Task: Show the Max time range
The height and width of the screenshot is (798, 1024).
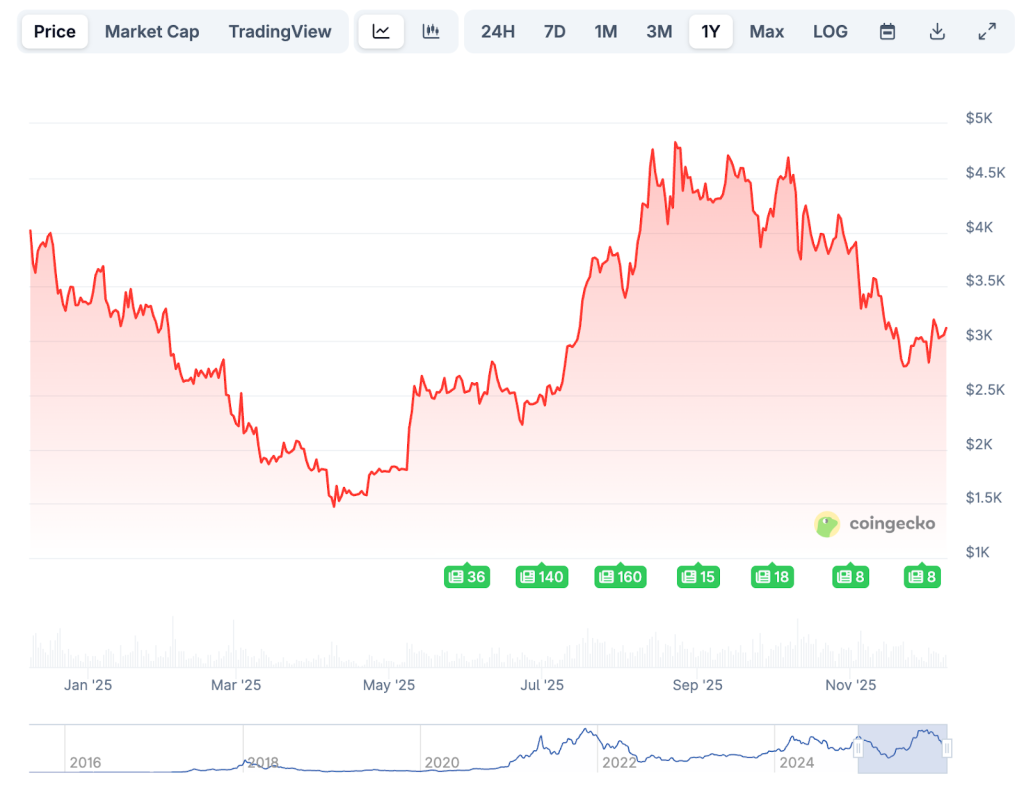Action: tap(767, 31)
